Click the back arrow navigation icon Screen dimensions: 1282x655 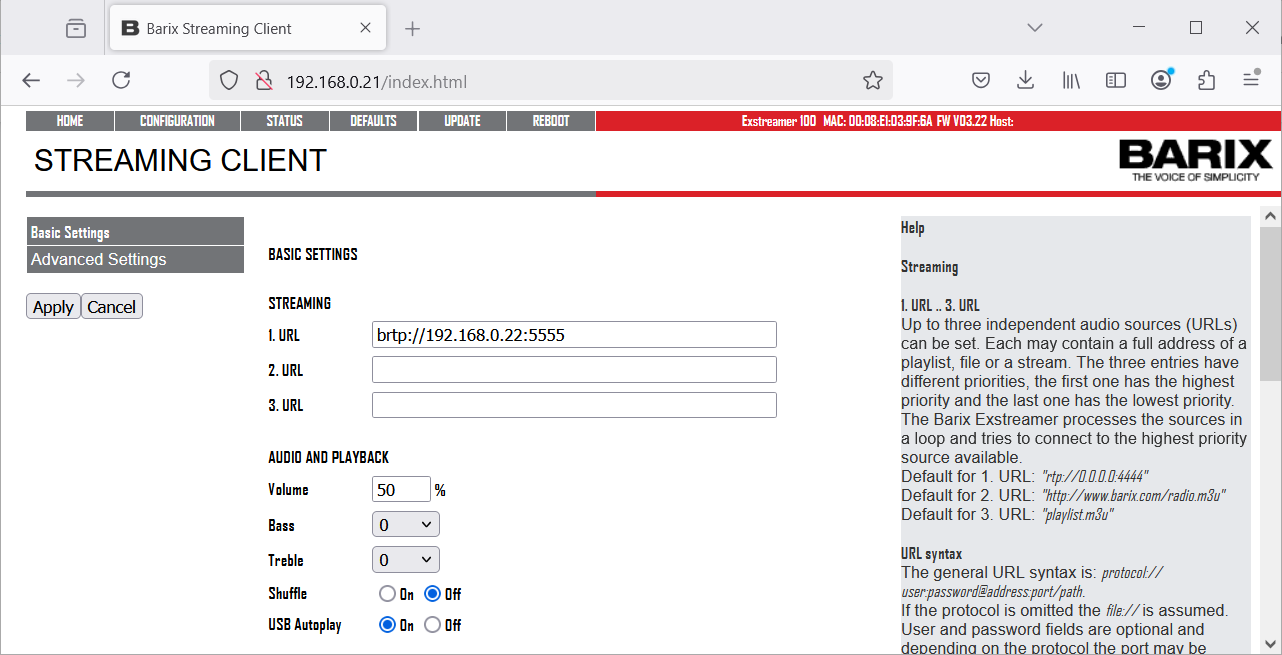click(31, 81)
